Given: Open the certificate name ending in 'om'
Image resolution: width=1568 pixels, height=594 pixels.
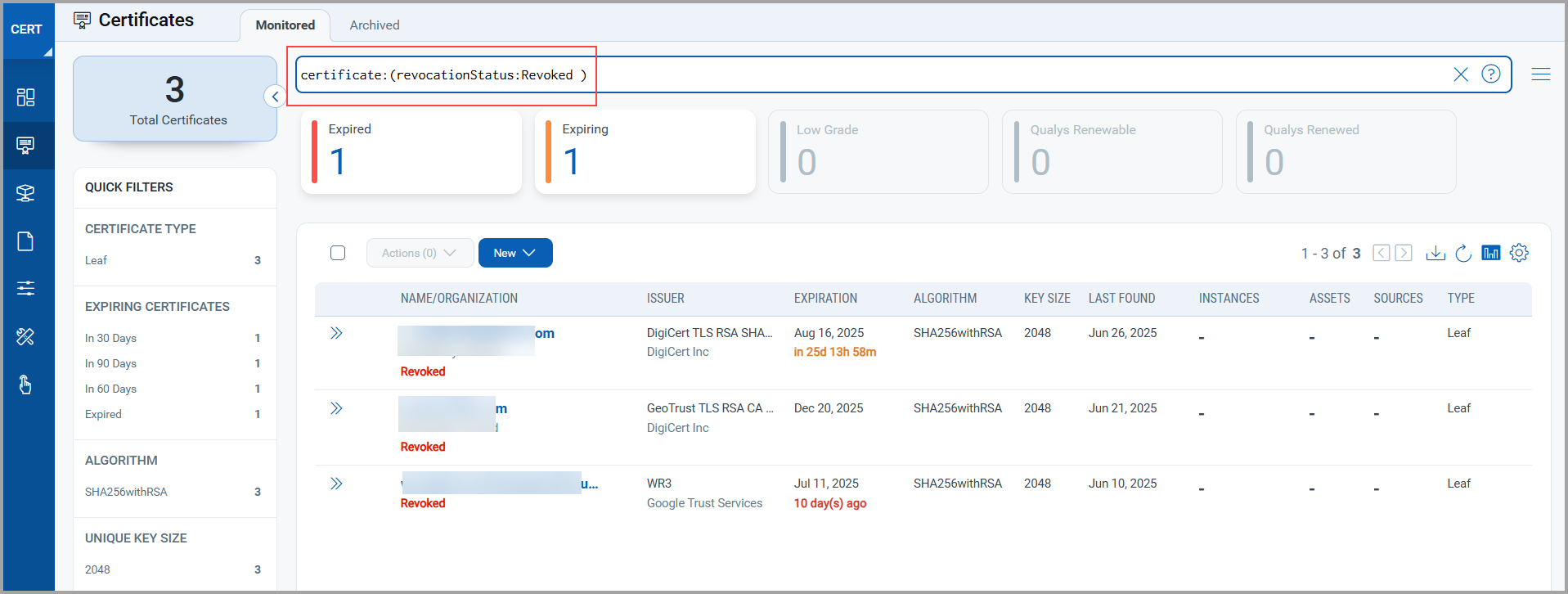Looking at the screenshot, I should click(476, 334).
